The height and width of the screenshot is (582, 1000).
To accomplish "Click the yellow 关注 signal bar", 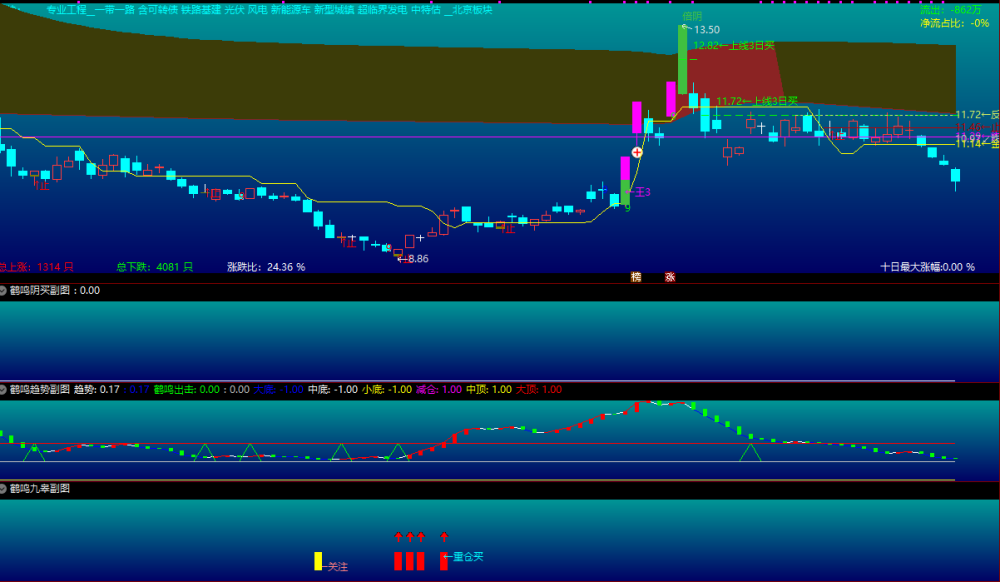I will [318, 561].
